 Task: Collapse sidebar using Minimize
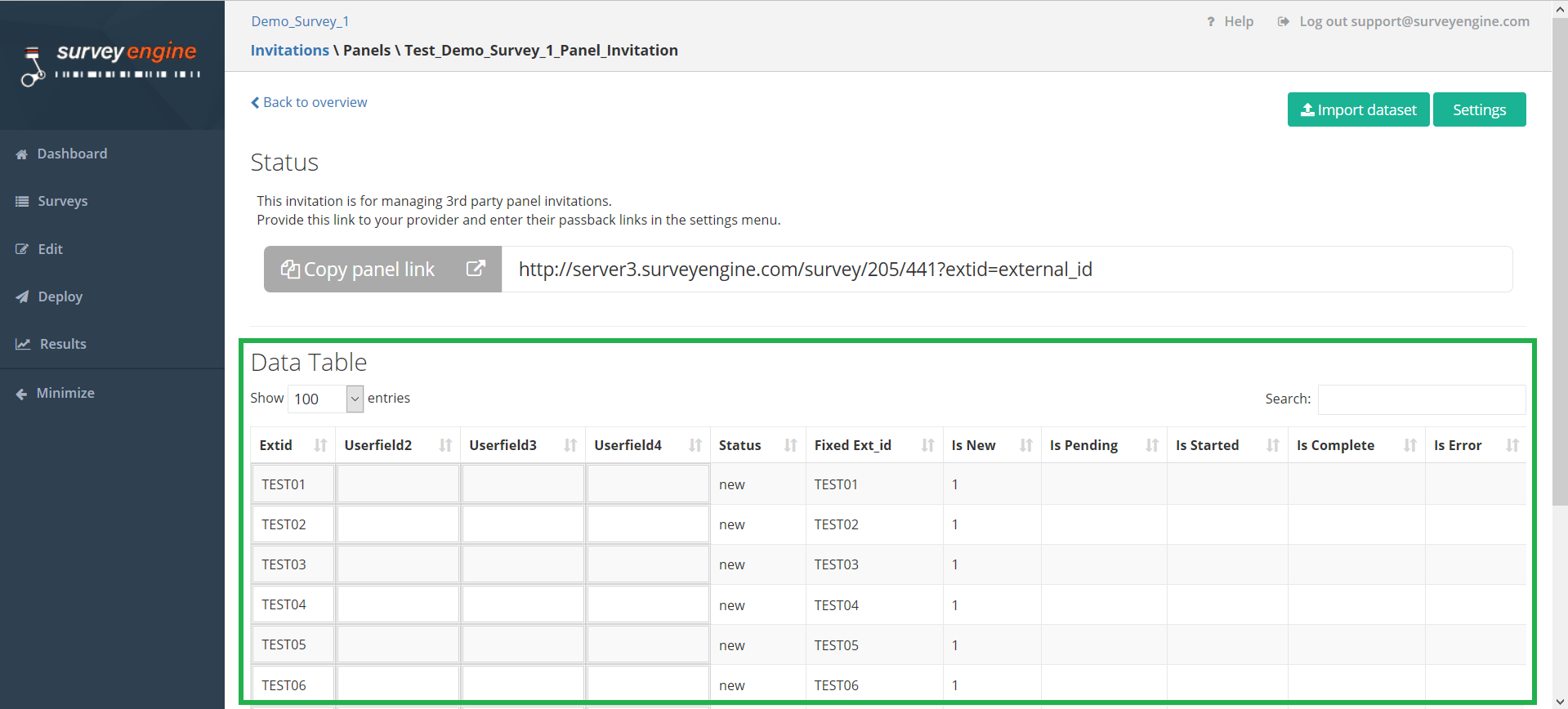click(x=65, y=393)
